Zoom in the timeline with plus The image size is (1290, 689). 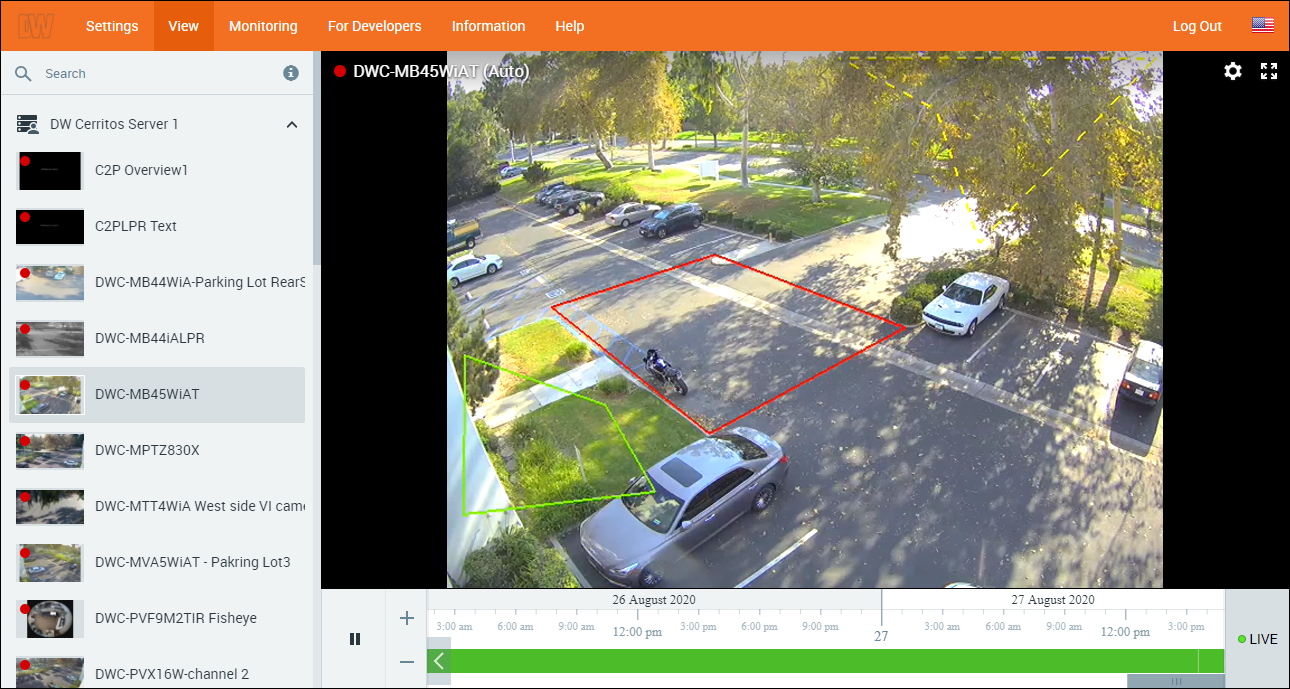point(407,618)
